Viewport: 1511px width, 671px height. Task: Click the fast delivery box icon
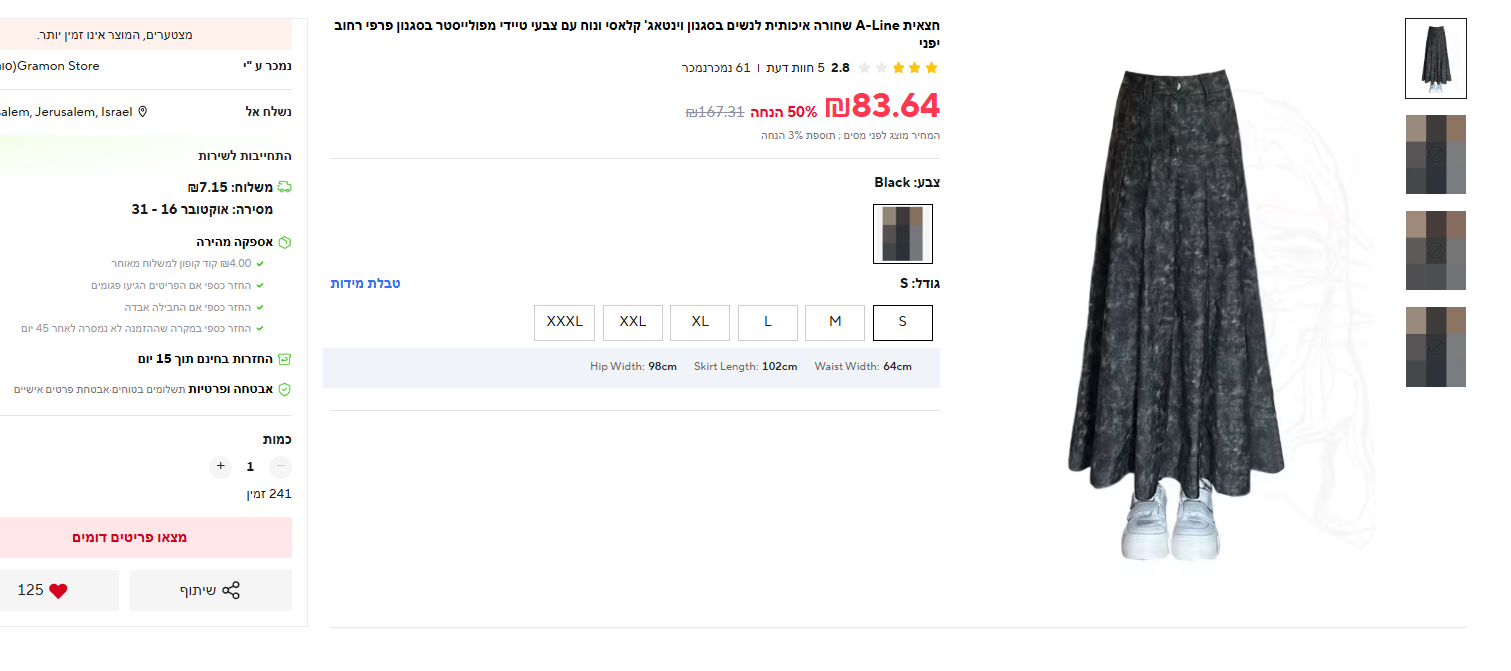pos(284,242)
